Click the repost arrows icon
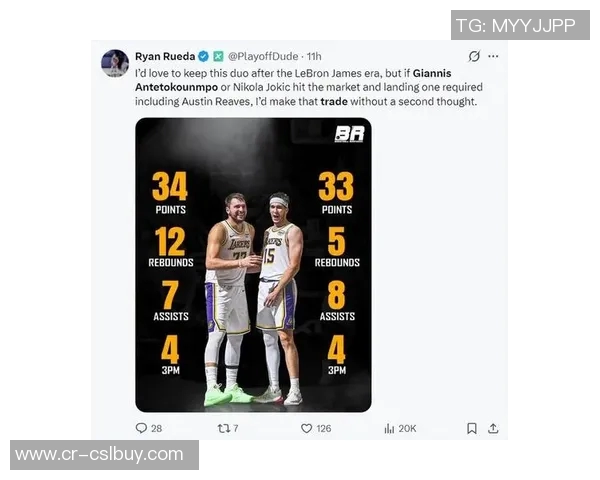This screenshot has width=600, height=480. click(x=223, y=428)
